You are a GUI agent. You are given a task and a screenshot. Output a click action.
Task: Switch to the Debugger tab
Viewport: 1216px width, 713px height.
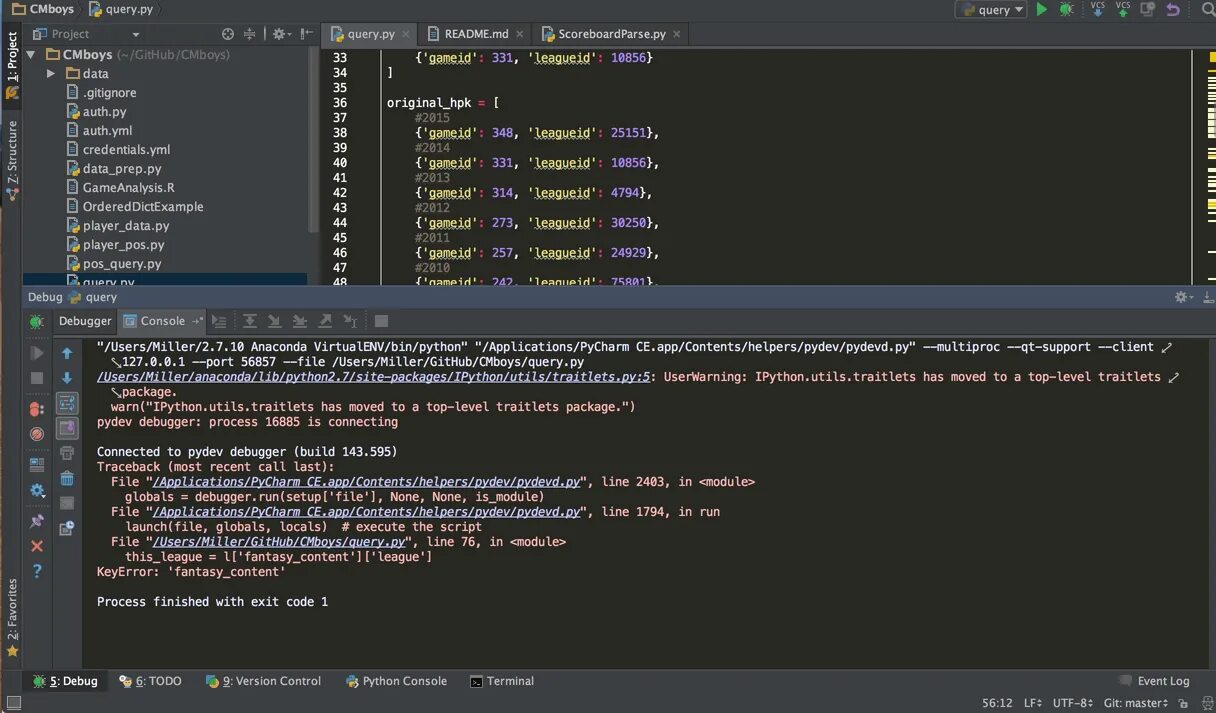(x=85, y=321)
